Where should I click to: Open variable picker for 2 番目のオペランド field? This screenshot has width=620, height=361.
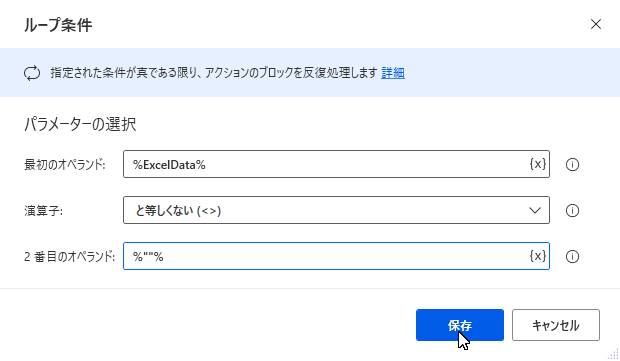pyautogui.click(x=538, y=256)
